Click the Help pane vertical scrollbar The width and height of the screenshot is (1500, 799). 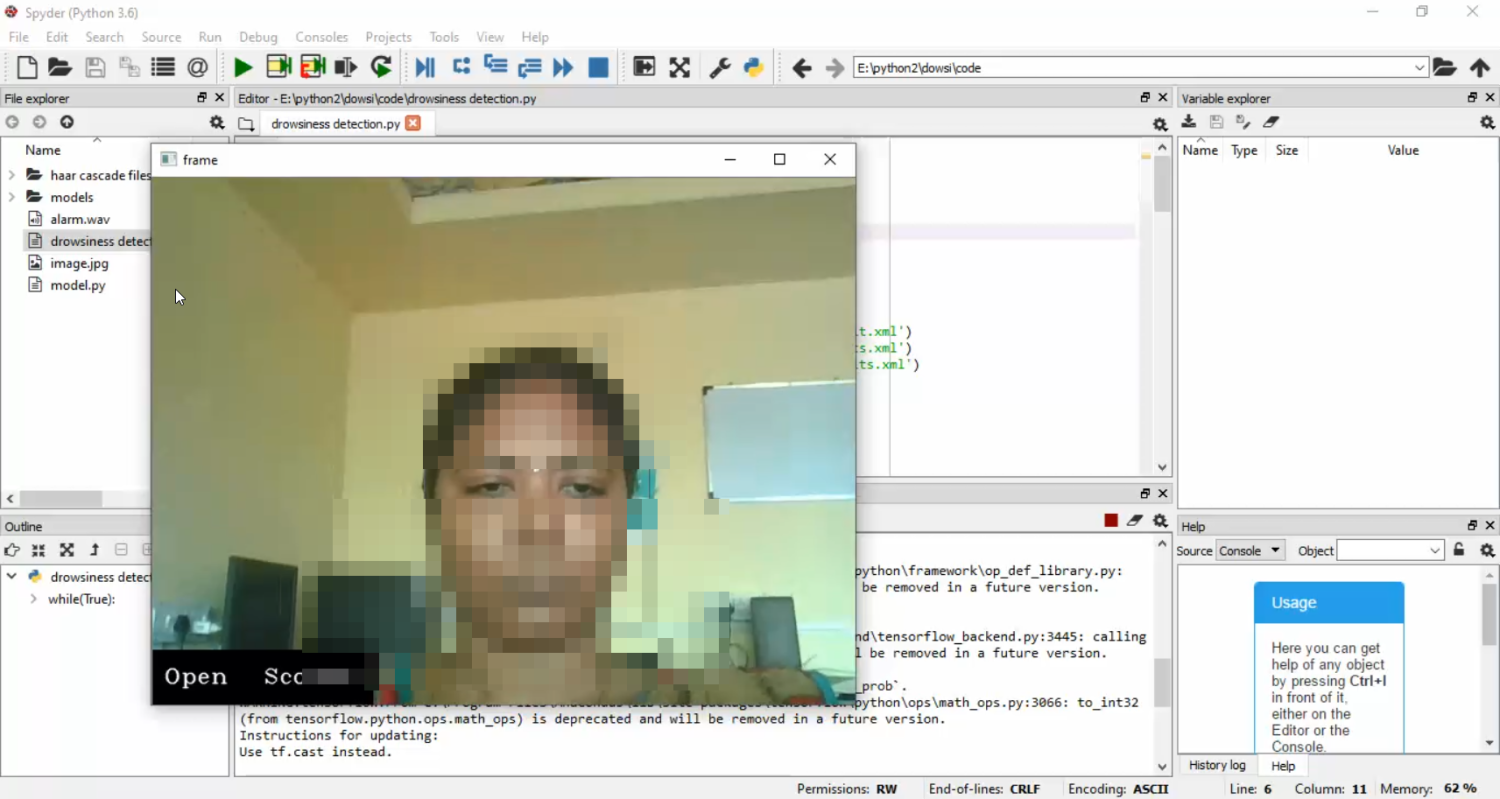[x=1490, y=617]
